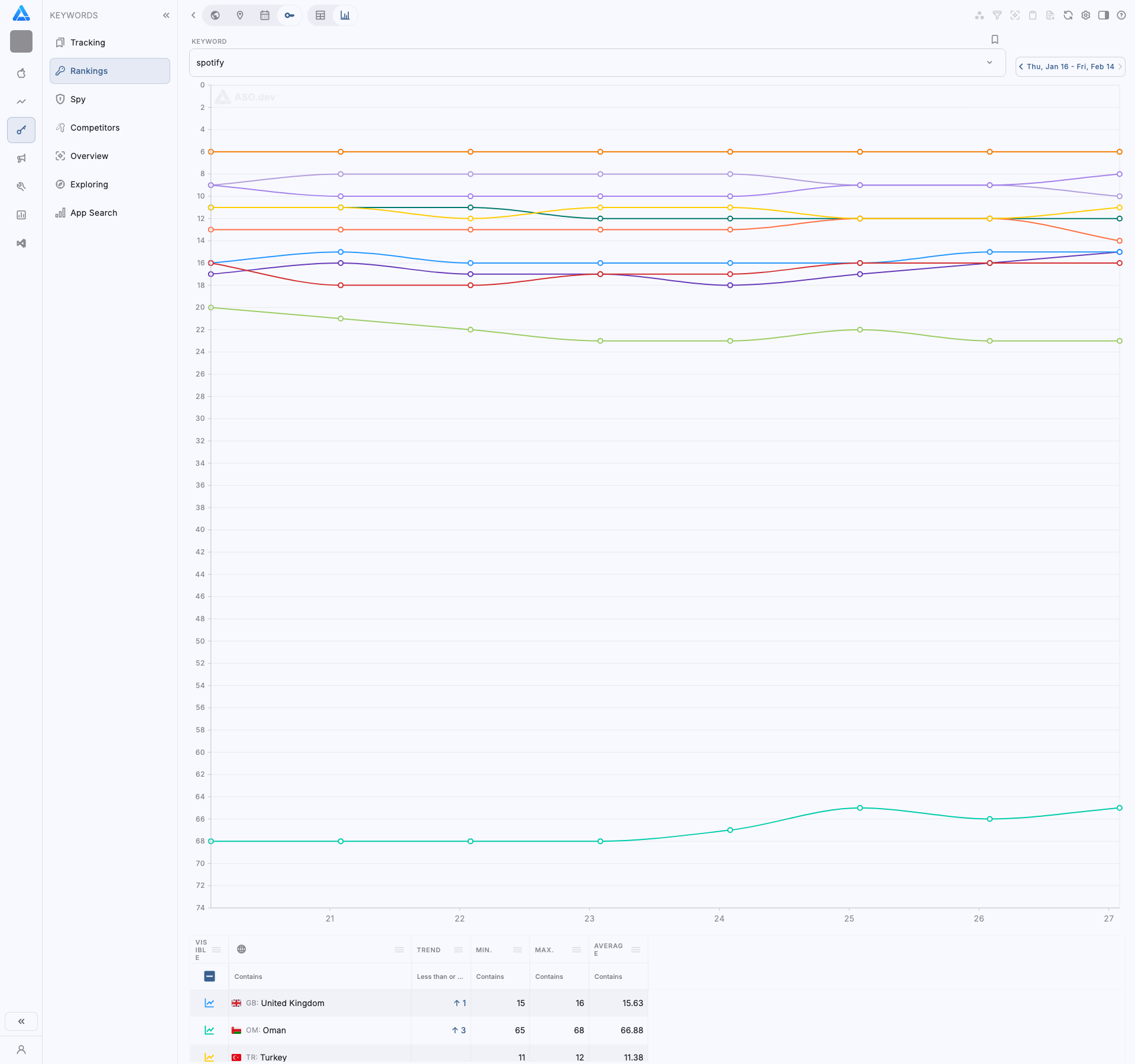Open the settings gear icon
The height and width of the screenshot is (1064, 1135).
click(x=1085, y=15)
